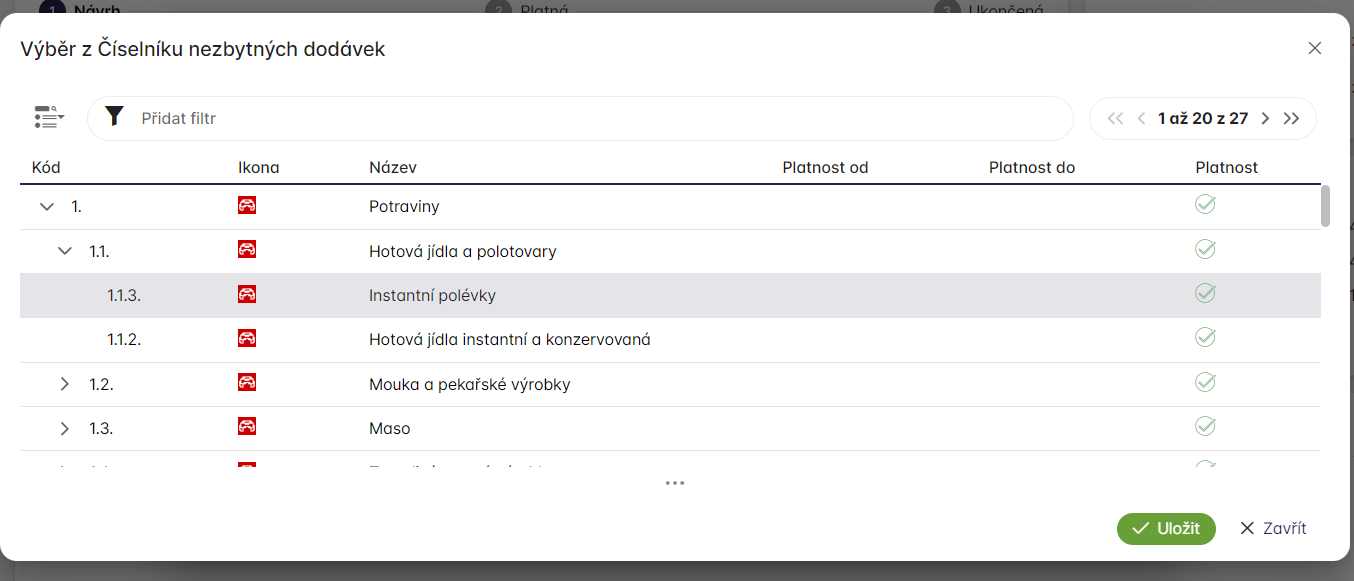Viewport: 1354px width, 581px height.
Task: Collapse the 1. Potraviny tree node
Action: pyautogui.click(x=46, y=207)
